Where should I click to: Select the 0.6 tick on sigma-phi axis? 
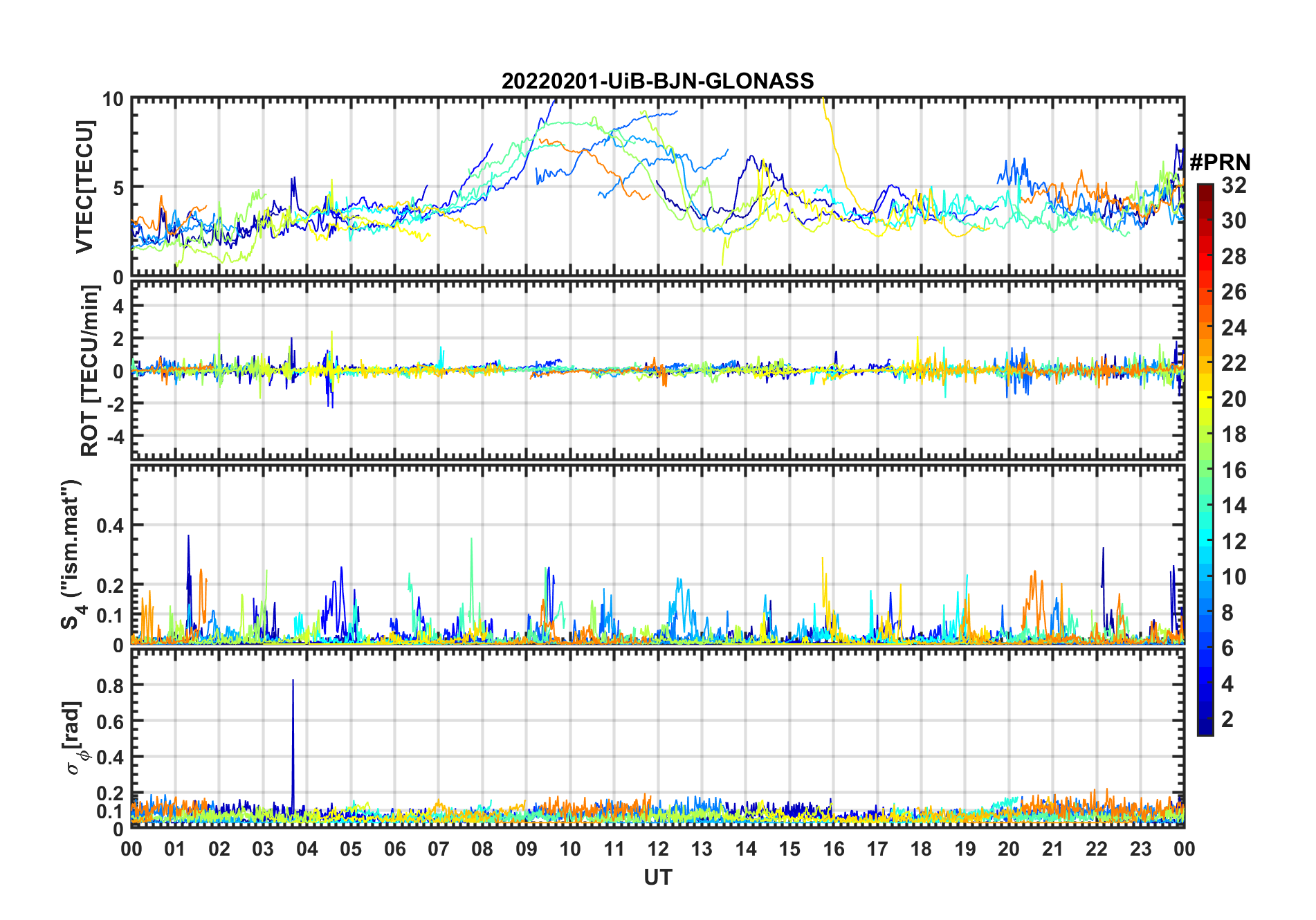(x=110, y=721)
